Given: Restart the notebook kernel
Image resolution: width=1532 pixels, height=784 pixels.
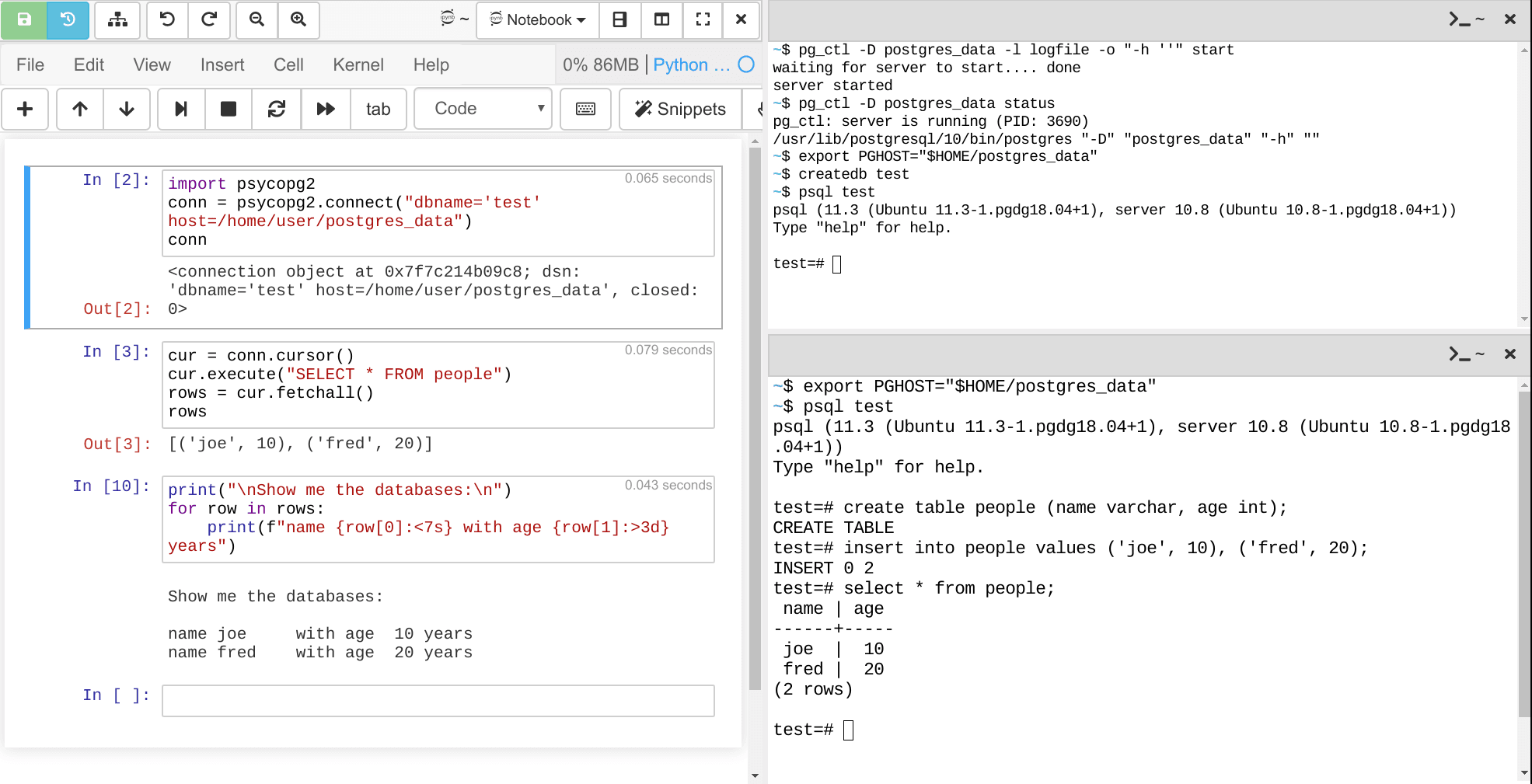Looking at the screenshot, I should coord(277,109).
